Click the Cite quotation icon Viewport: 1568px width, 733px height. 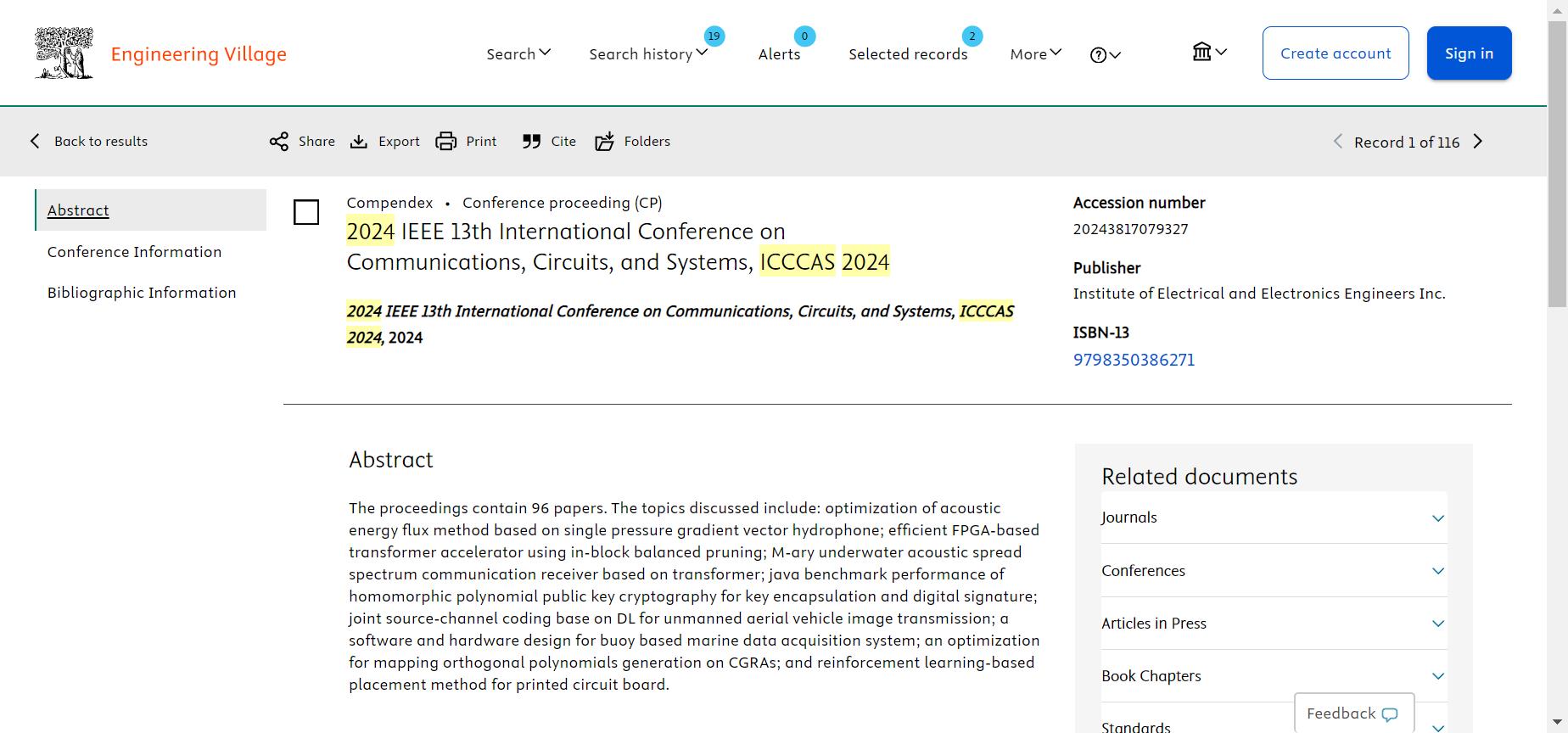(x=531, y=141)
